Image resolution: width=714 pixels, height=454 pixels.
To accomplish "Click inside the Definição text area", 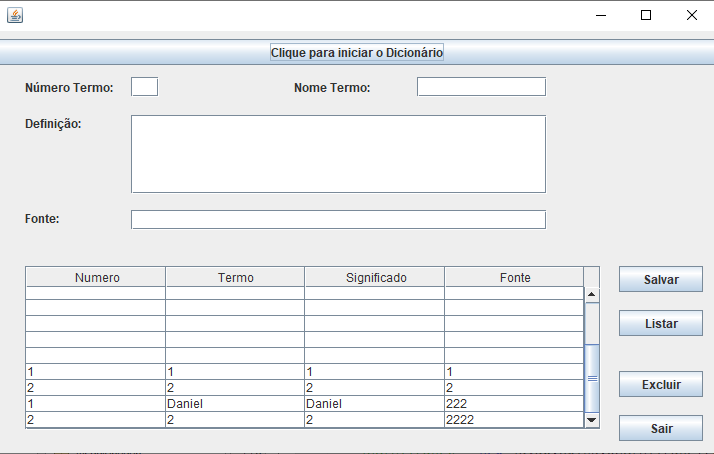I will tap(338, 154).
